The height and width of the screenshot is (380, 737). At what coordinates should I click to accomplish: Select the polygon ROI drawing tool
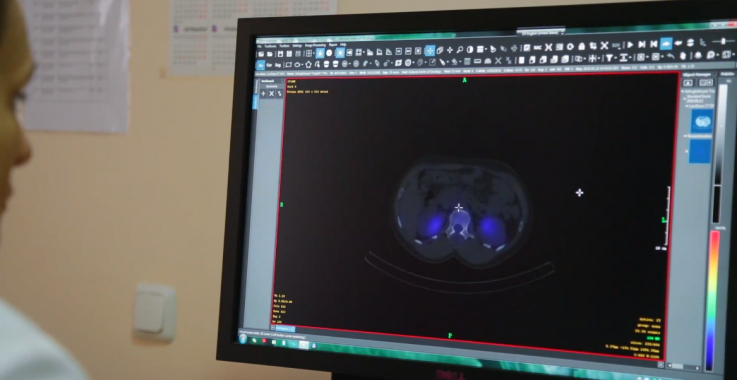point(309,64)
